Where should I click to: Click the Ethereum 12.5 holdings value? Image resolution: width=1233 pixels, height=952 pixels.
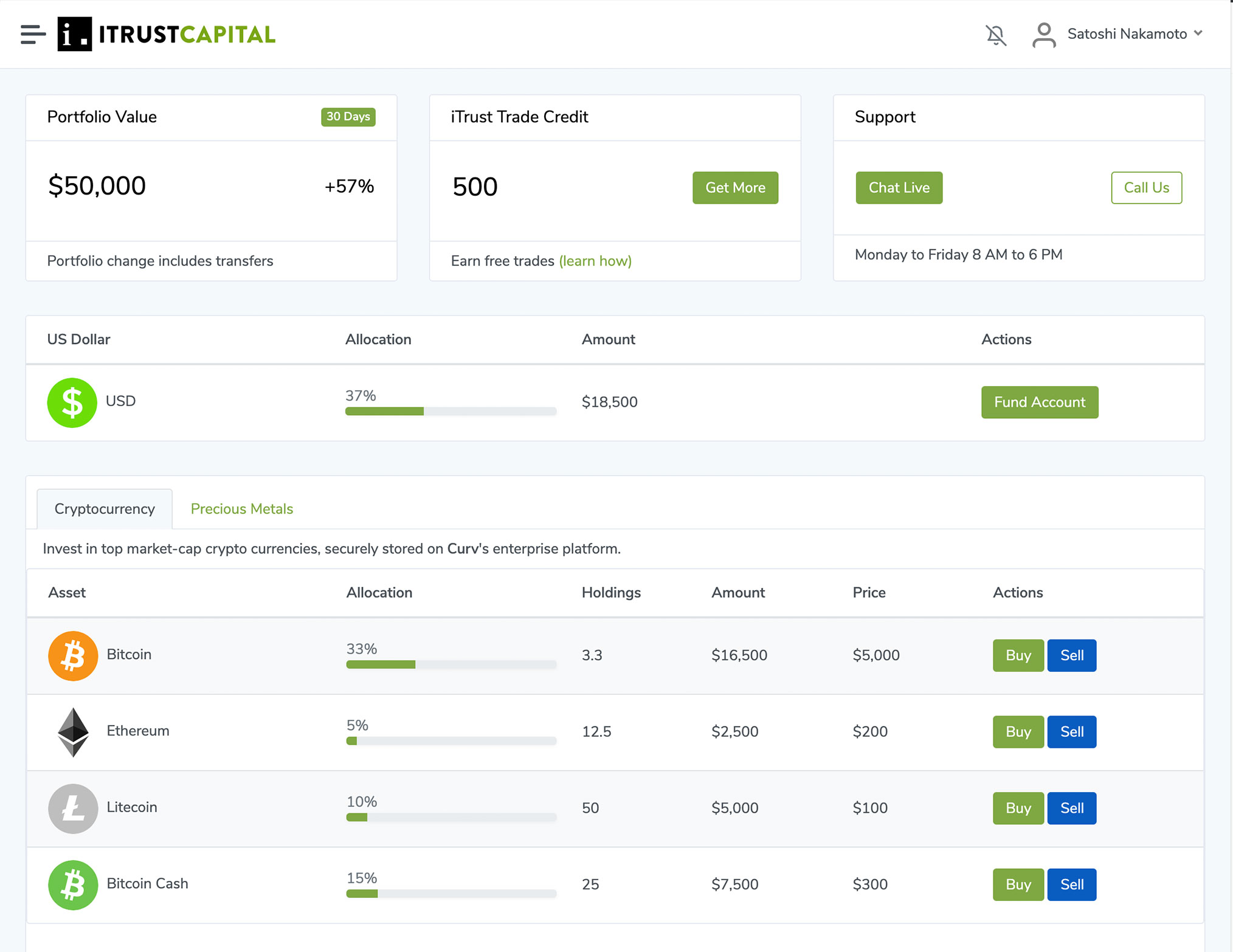[x=596, y=732]
